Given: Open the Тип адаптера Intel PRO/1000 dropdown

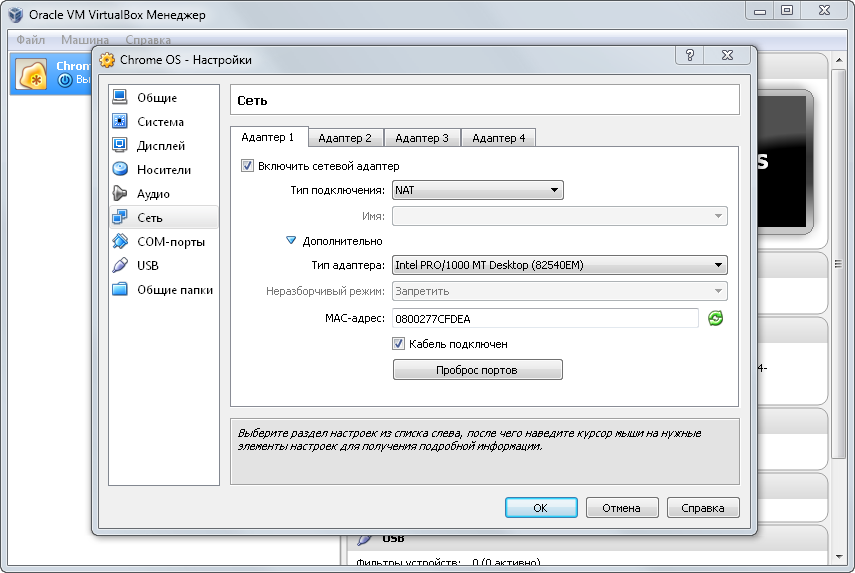Looking at the screenshot, I should 559,265.
